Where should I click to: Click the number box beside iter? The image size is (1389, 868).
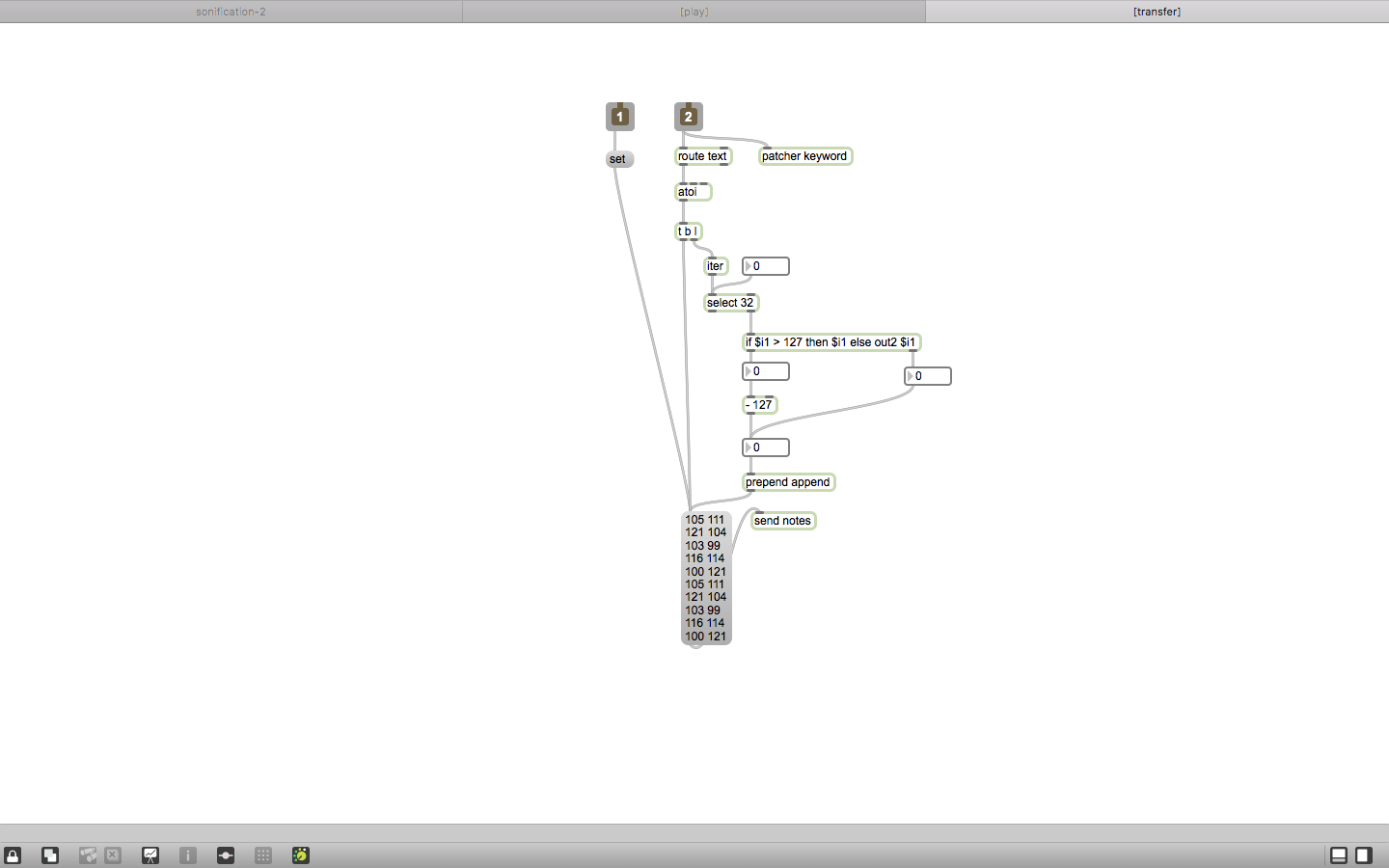[x=766, y=266]
